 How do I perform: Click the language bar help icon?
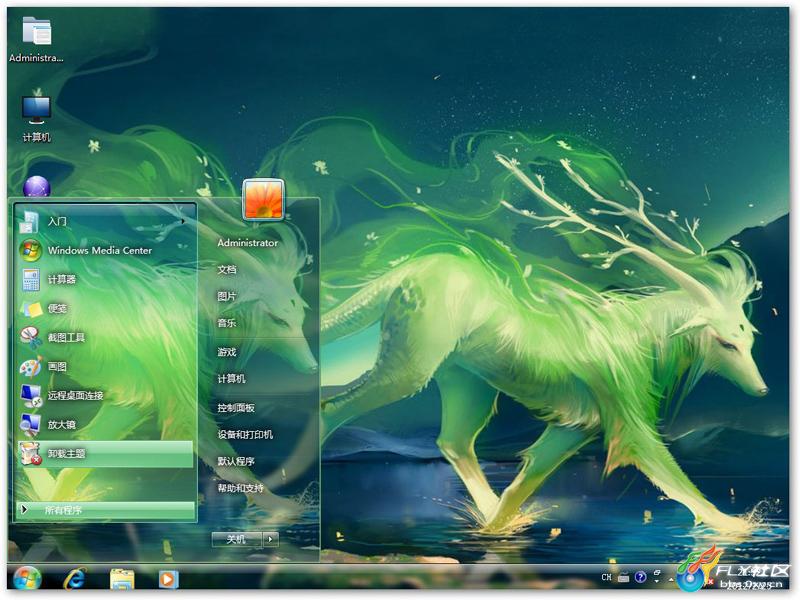coord(640,577)
